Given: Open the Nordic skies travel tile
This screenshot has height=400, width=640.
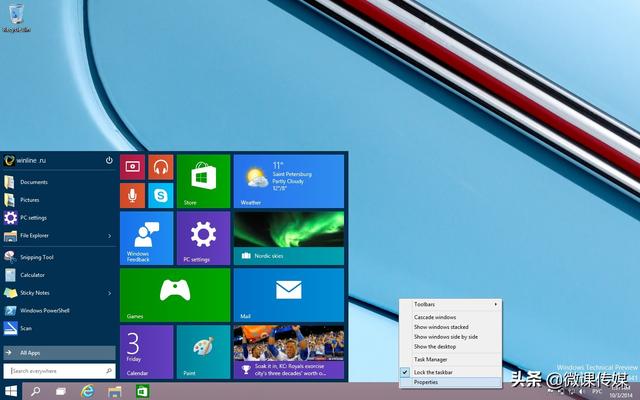Looking at the screenshot, I should (289, 238).
